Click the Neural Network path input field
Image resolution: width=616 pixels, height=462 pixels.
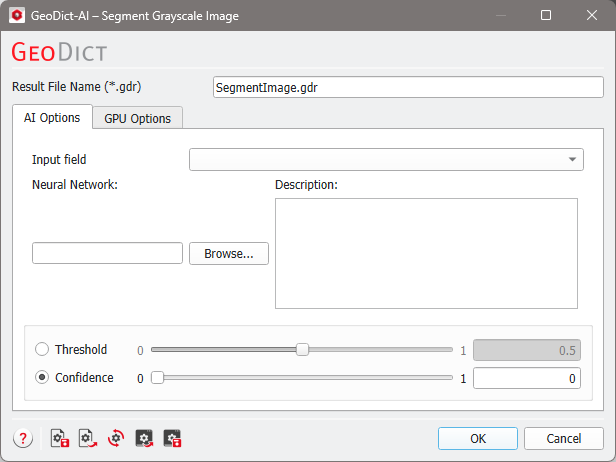coord(107,253)
